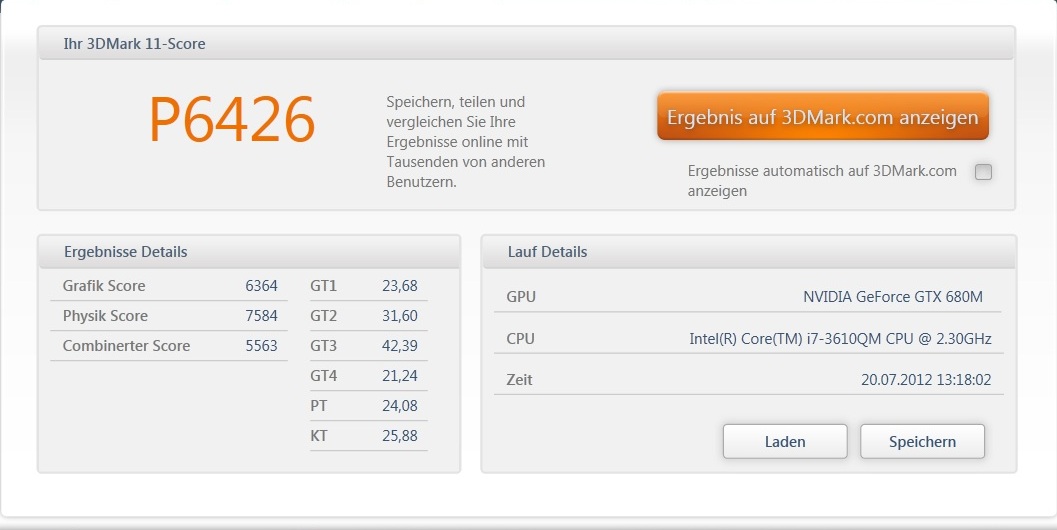Select the P6426 score text
The height and width of the screenshot is (530, 1057).
[x=232, y=120]
